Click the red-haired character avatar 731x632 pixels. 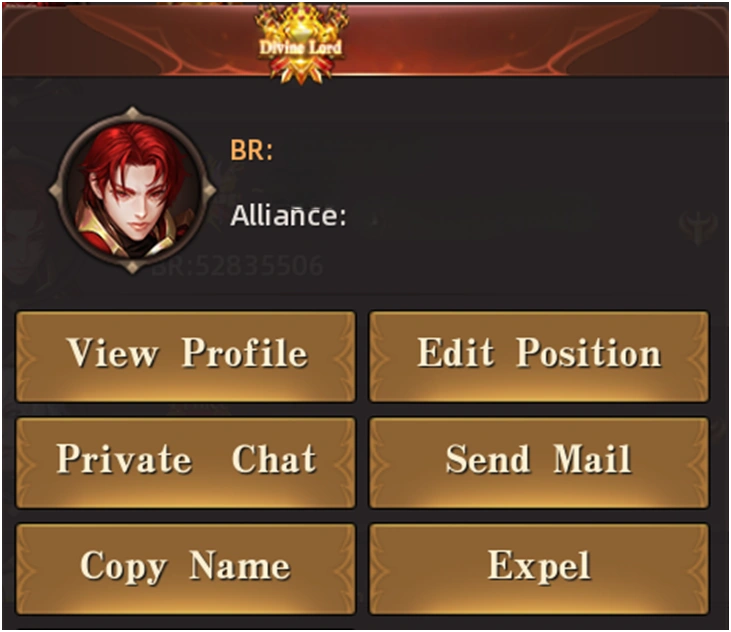coord(133,190)
